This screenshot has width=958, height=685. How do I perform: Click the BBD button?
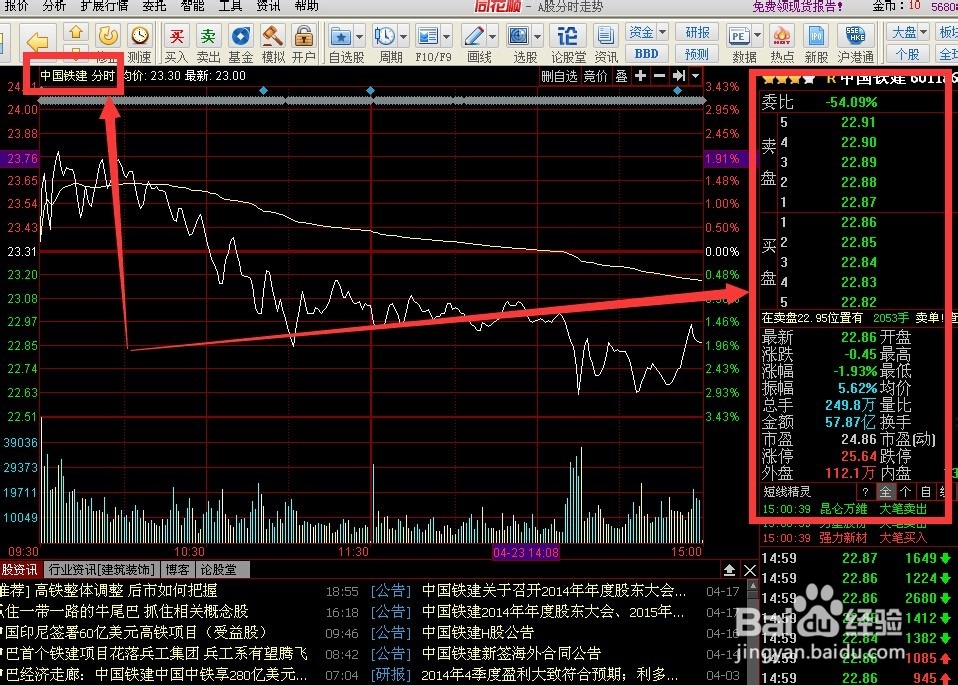646,54
